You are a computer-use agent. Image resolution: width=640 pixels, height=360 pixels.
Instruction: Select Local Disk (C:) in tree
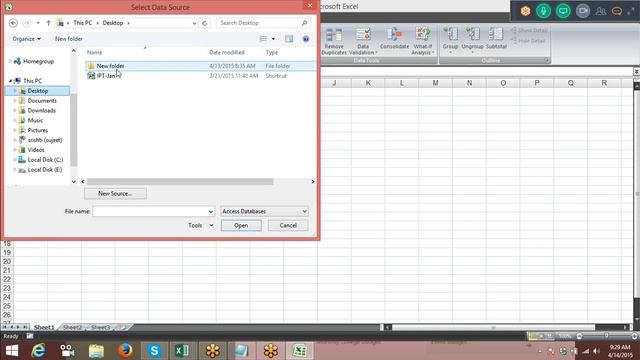tap(45, 160)
